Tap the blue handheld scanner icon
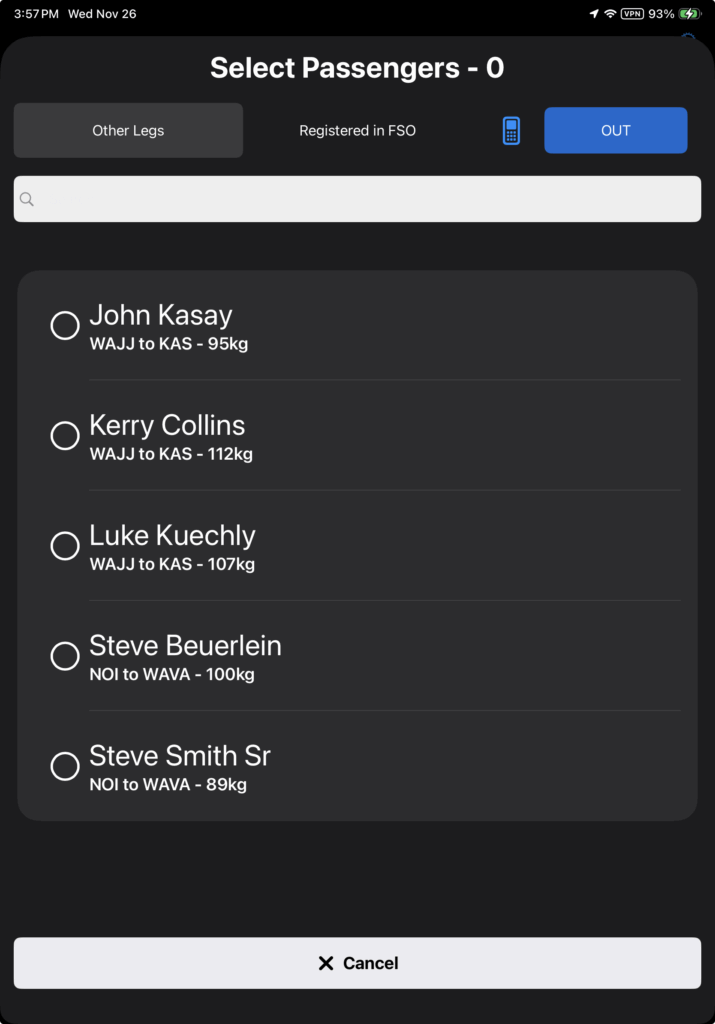Screen dimensions: 715x1024 (511, 131)
